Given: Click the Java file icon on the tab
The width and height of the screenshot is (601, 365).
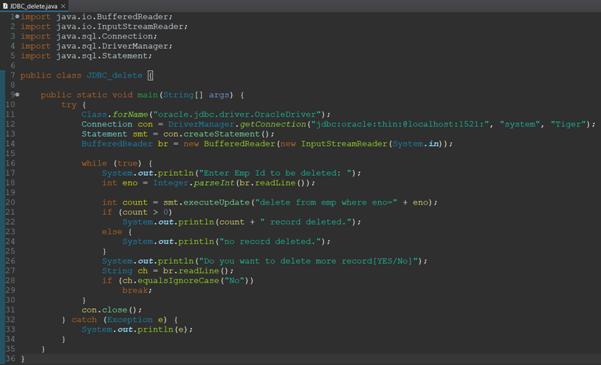Looking at the screenshot, I should pyautogui.click(x=5, y=6).
